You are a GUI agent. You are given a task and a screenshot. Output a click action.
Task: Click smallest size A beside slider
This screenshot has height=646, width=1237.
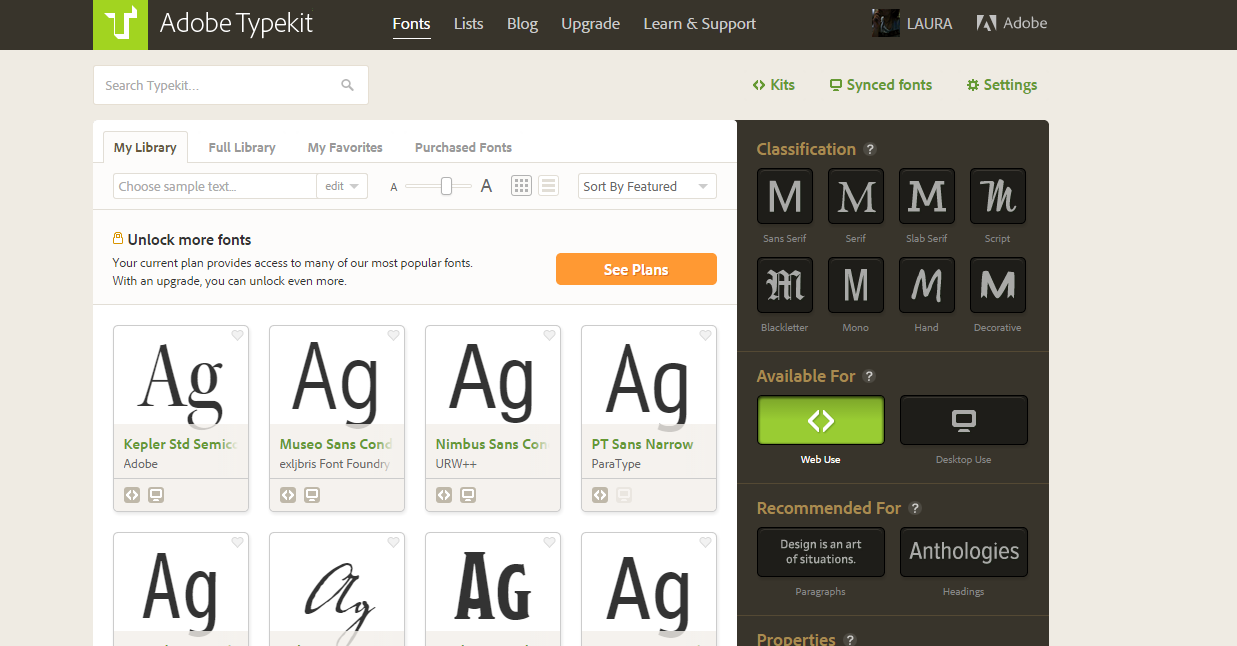tap(394, 187)
